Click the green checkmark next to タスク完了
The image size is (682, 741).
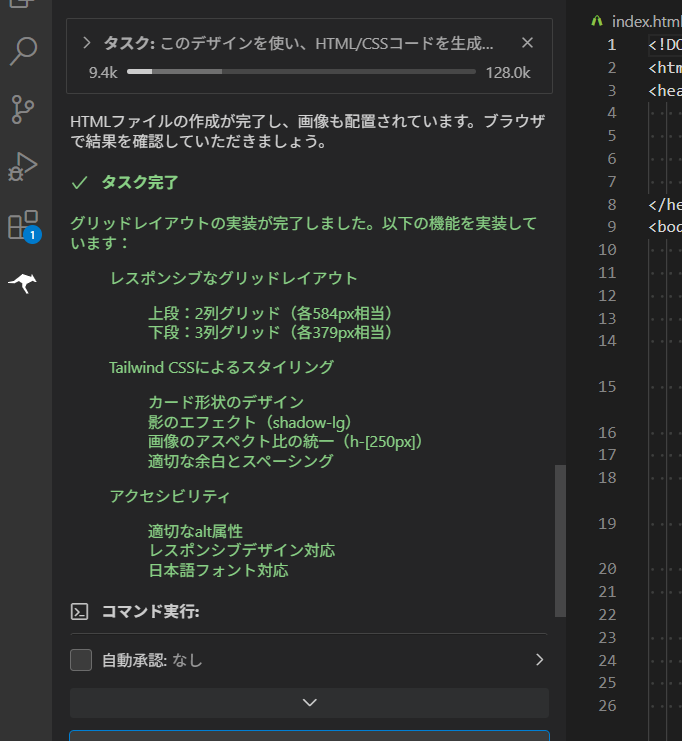click(x=80, y=183)
